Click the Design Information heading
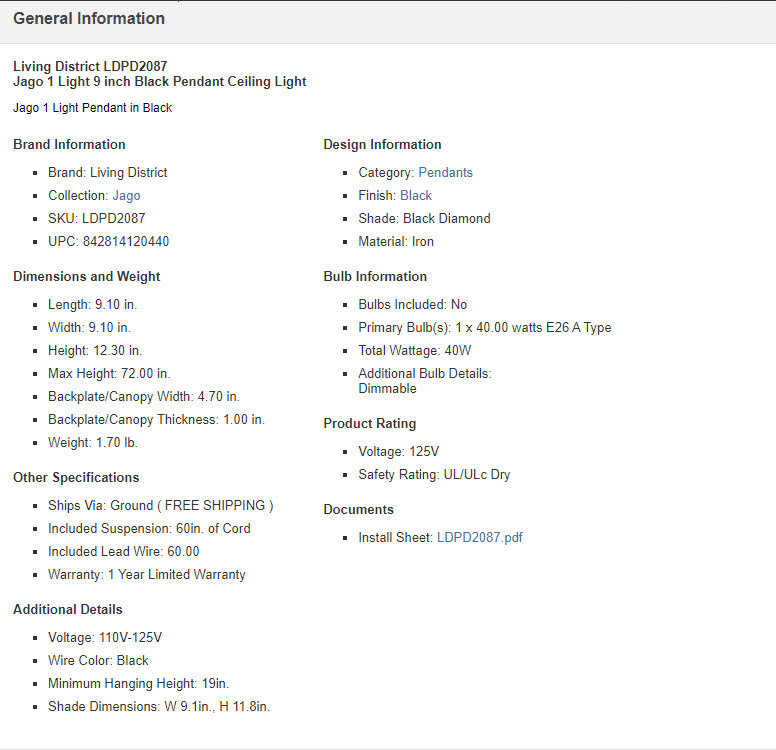776x750 pixels. pyautogui.click(x=382, y=145)
